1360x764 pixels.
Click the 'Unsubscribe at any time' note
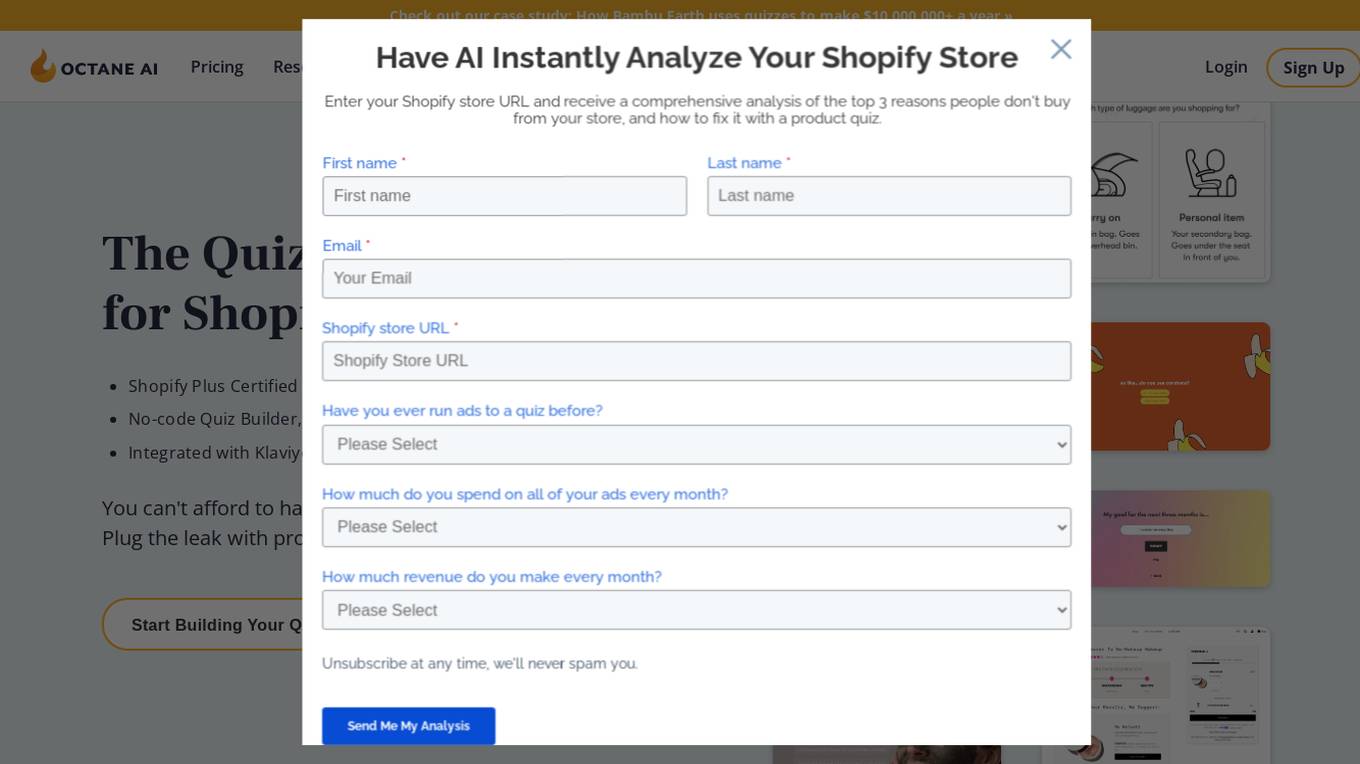[479, 663]
